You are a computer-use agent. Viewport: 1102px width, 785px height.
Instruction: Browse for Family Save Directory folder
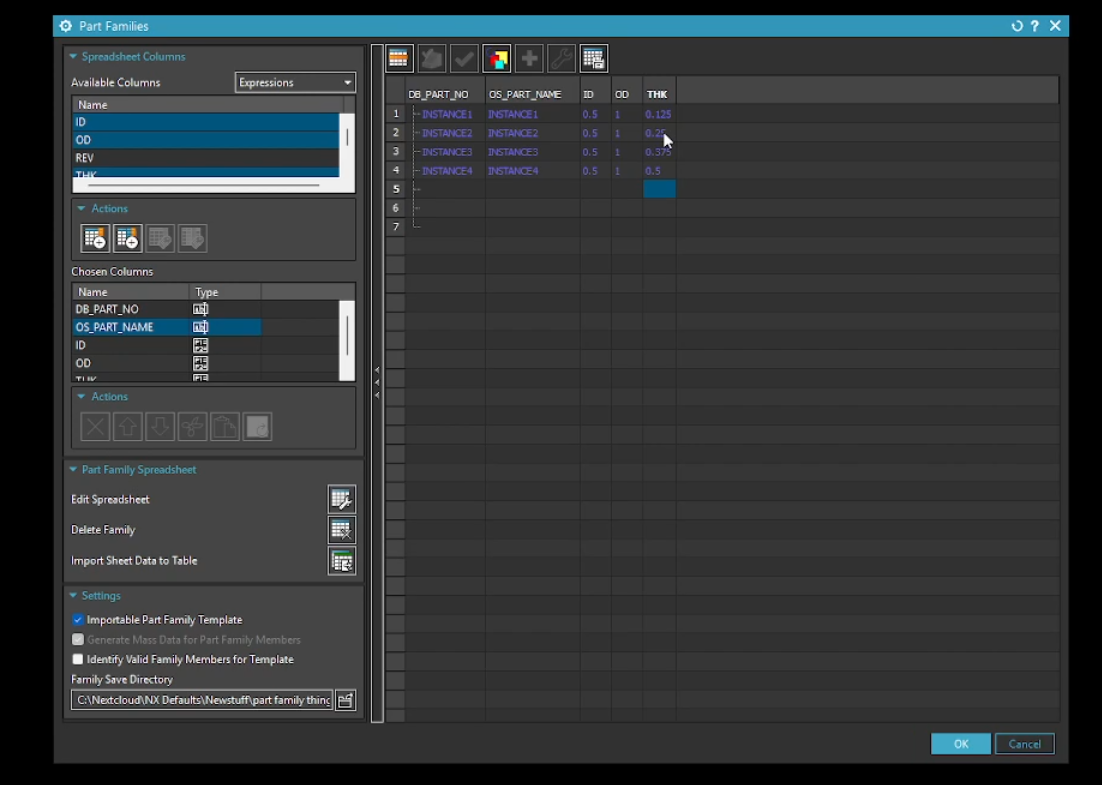(x=345, y=700)
